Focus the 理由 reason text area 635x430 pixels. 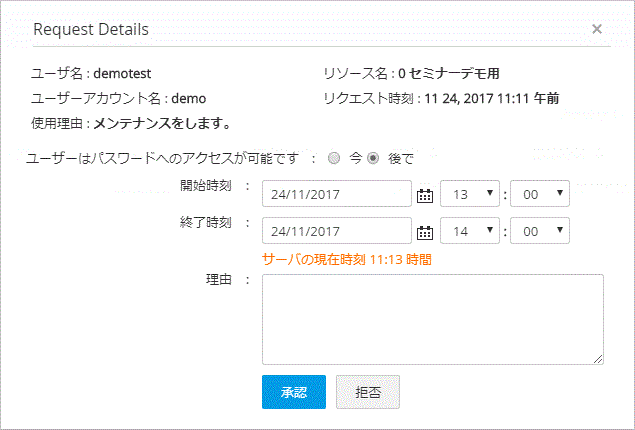432,319
